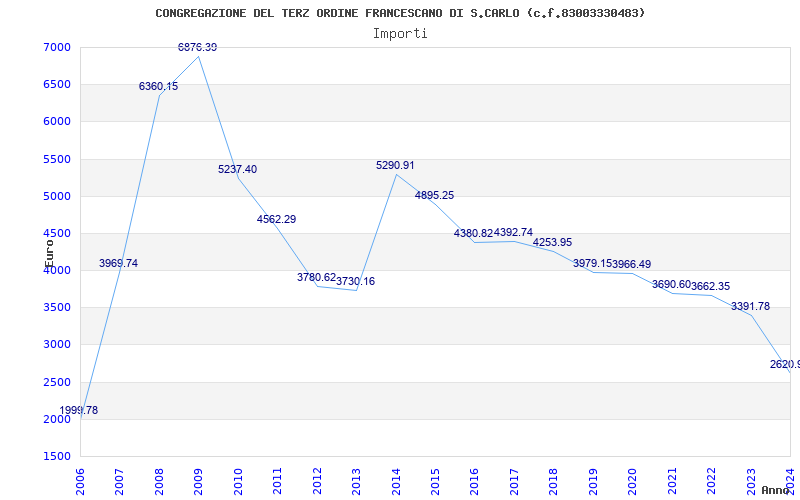Click the Euro y-axis title
Screen dimensions: 800x500
[x=49, y=253]
